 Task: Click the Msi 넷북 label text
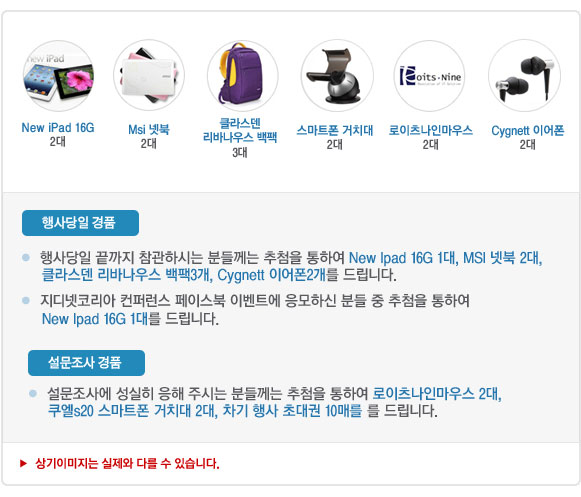pos(149,129)
